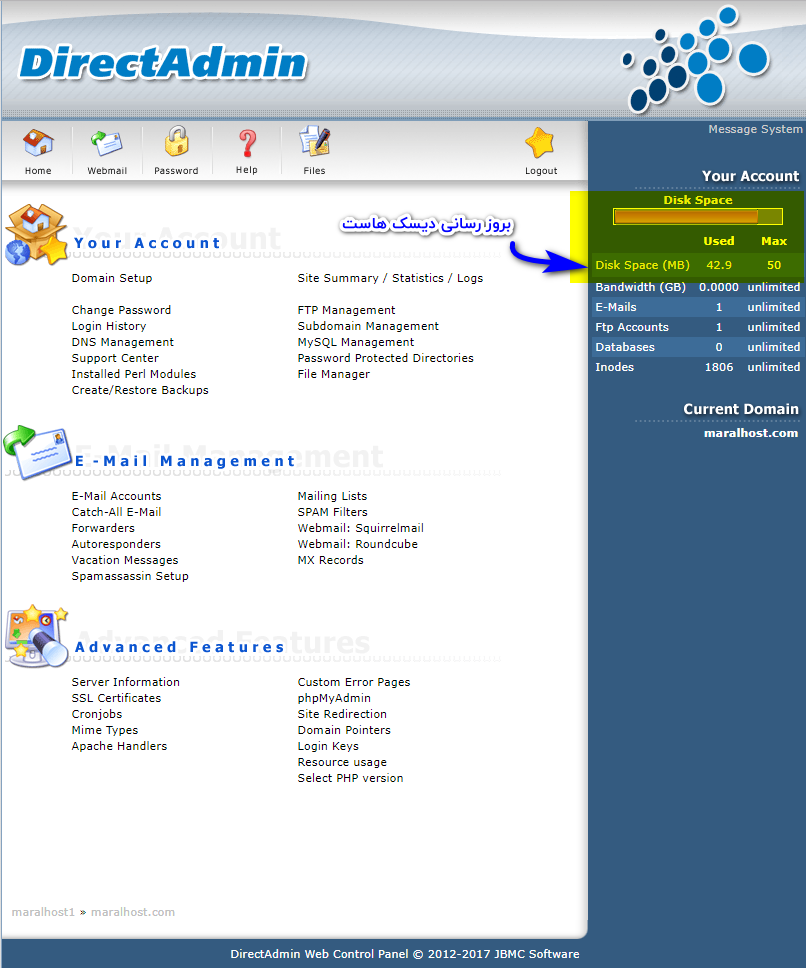This screenshot has width=806, height=968.
Task: Click the Home house icon
Action: [38, 143]
